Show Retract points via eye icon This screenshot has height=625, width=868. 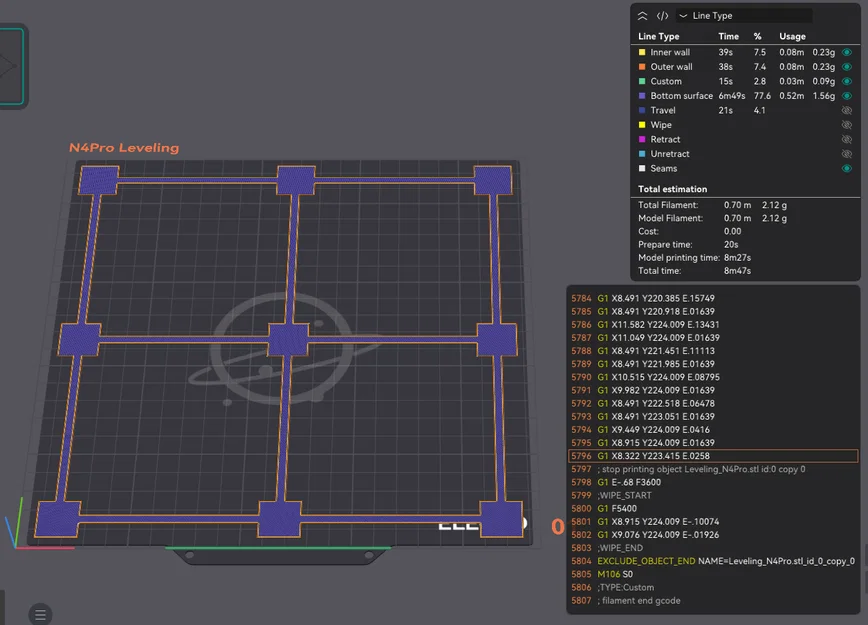point(846,139)
